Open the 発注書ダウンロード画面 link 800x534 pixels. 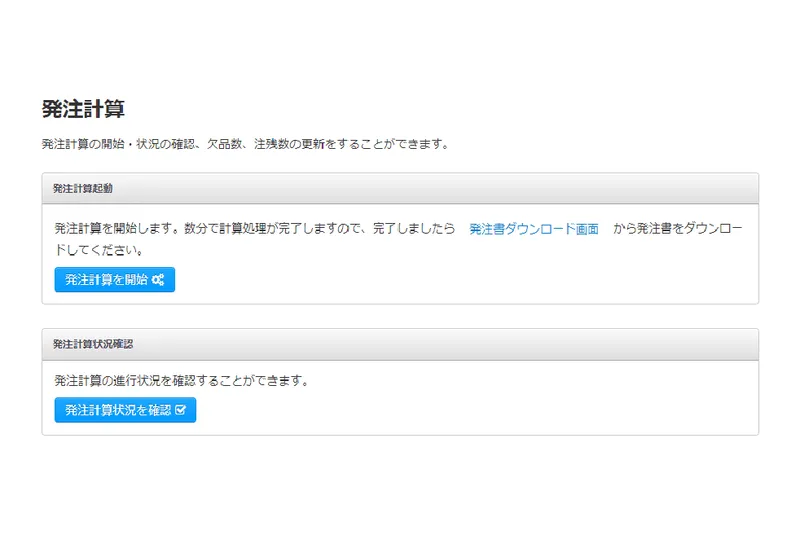point(534,229)
